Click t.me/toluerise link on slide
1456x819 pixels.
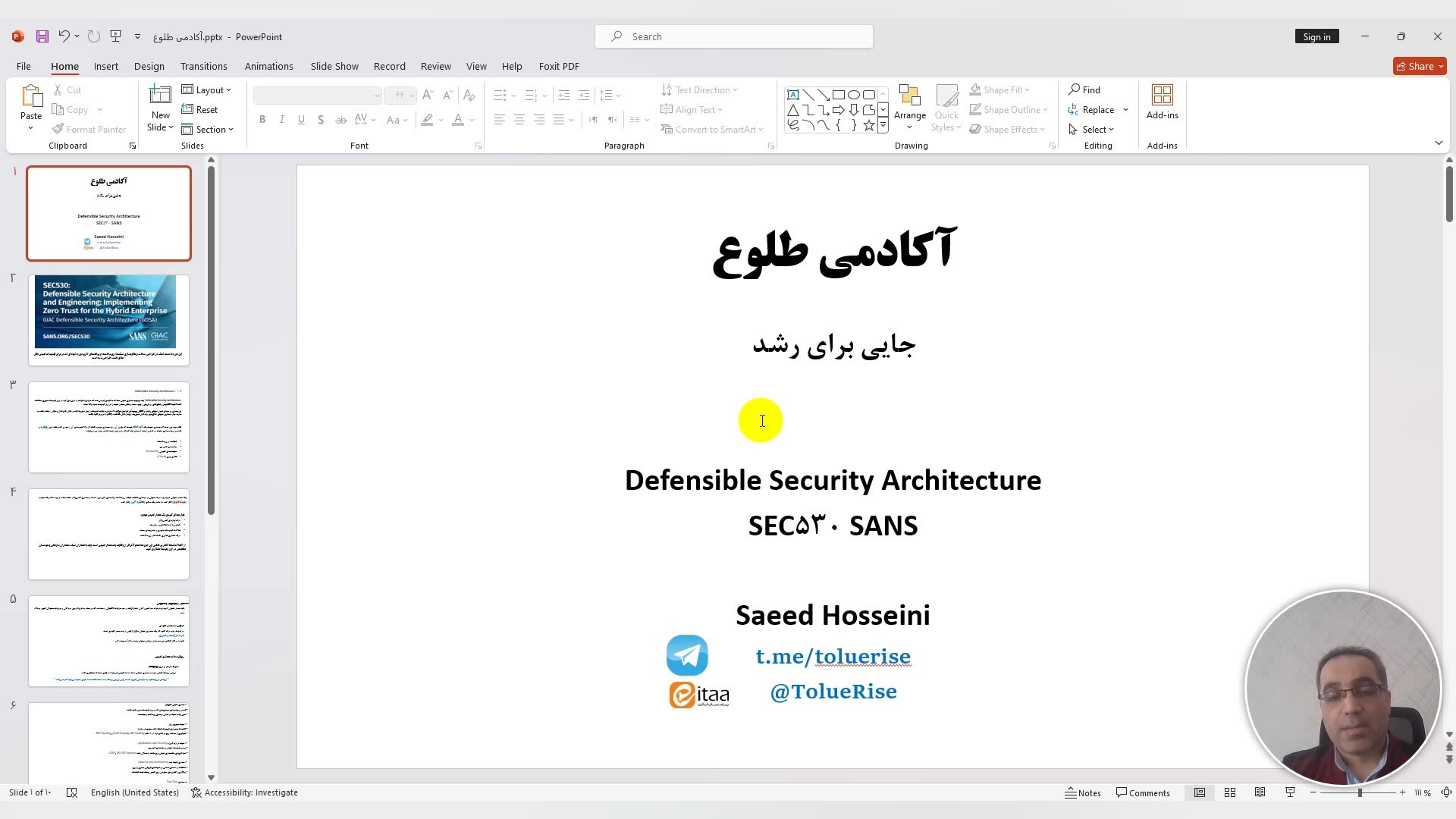click(x=833, y=656)
